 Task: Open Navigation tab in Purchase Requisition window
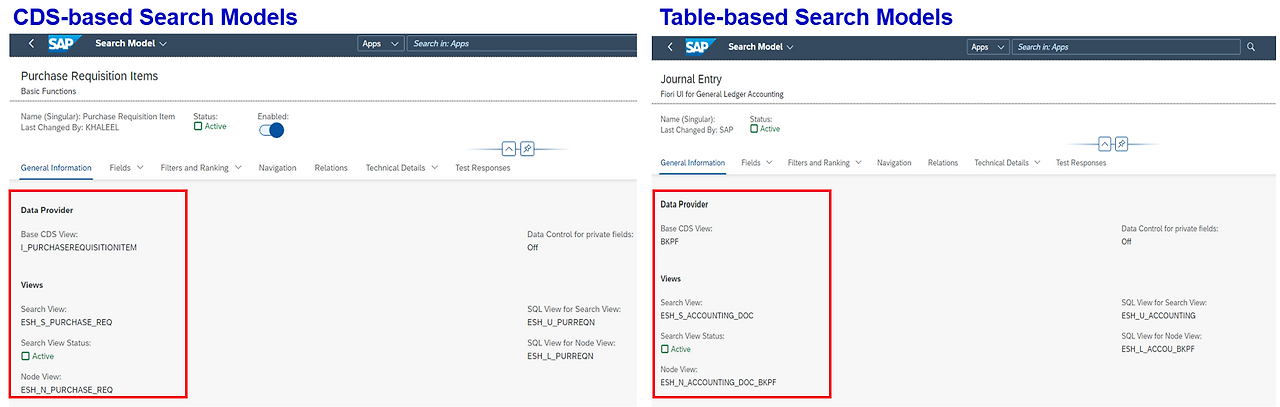(277, 167)
